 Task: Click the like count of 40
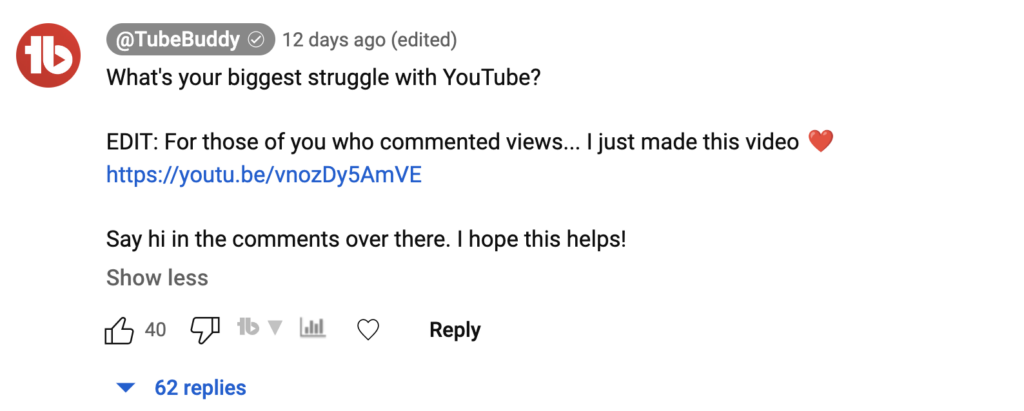[155, 330]
